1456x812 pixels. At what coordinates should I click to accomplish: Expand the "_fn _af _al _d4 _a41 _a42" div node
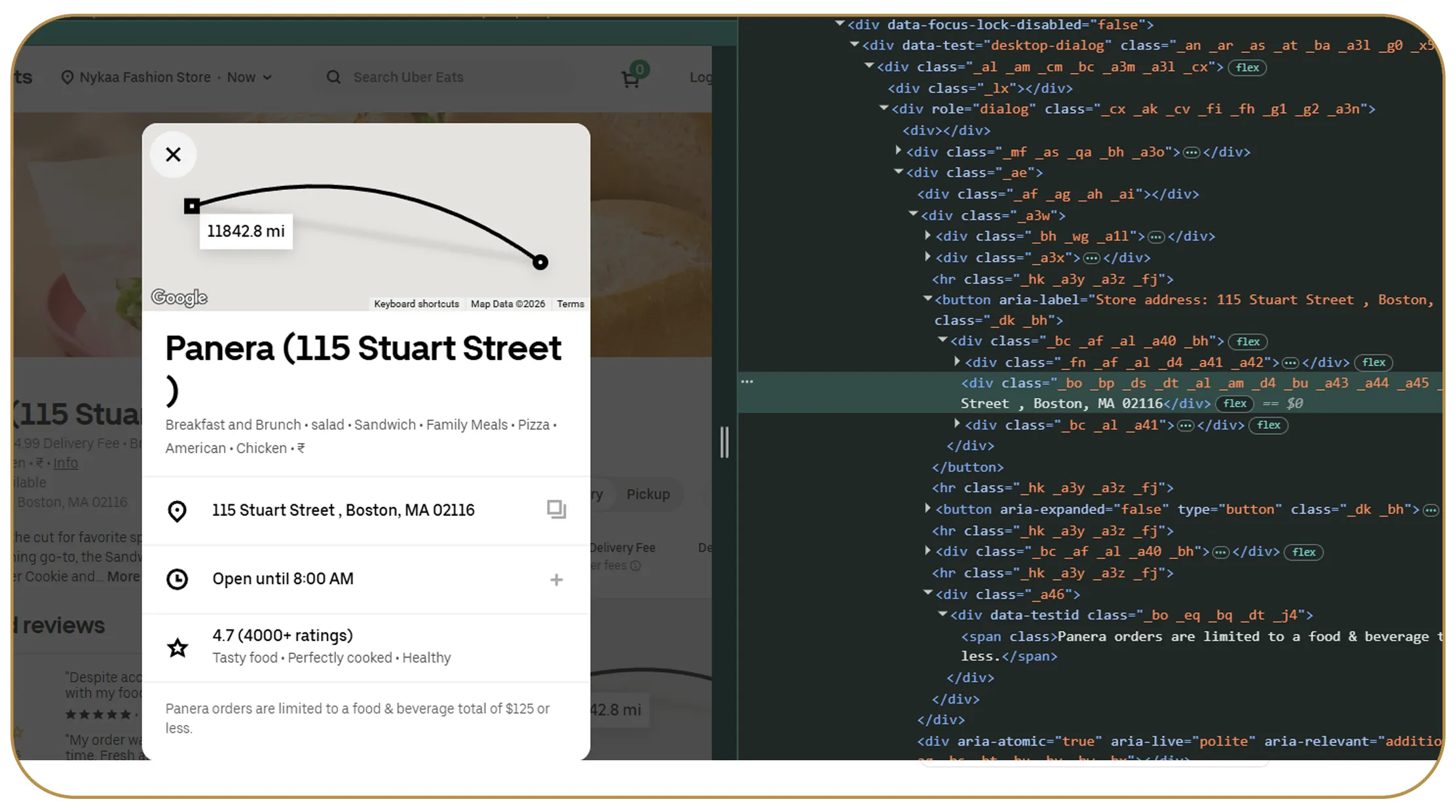point(957,361)
